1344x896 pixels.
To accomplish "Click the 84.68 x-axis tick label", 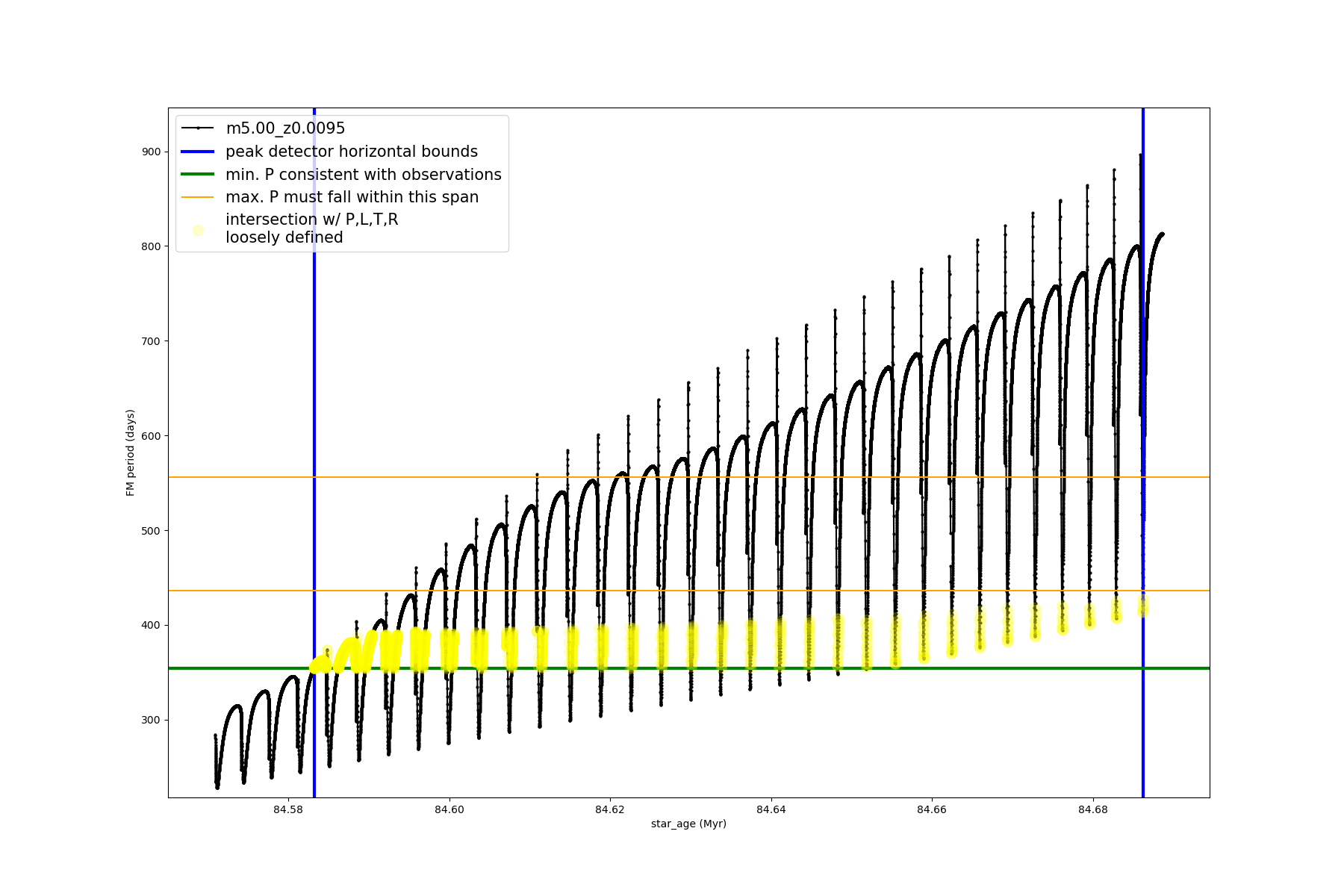I will (x=1093, y=809).
